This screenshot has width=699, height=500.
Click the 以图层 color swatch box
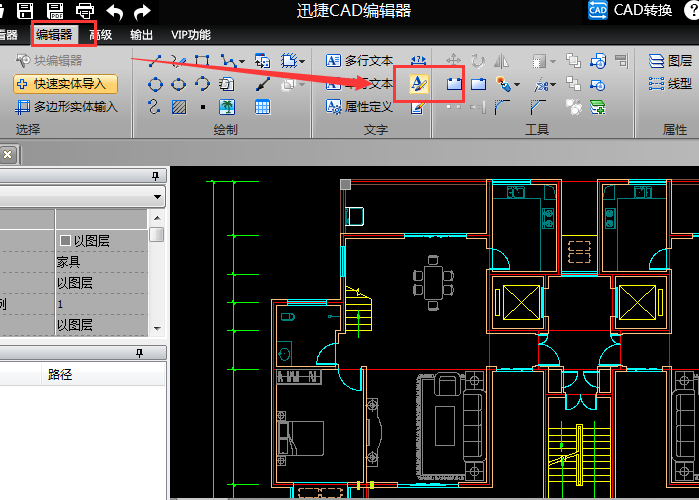(x=65, y=241)
